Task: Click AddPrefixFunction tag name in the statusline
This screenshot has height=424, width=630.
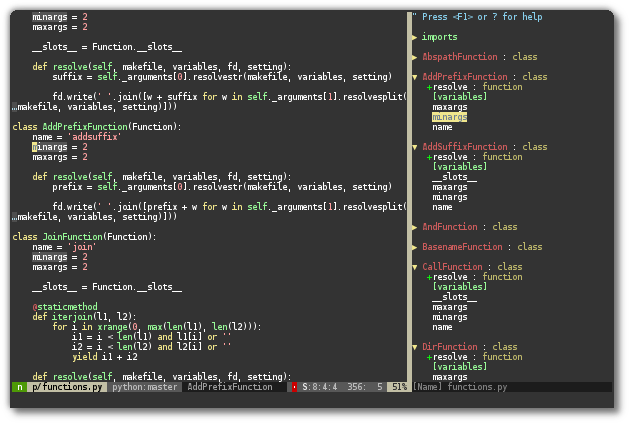Action: [x=230, y=387]
